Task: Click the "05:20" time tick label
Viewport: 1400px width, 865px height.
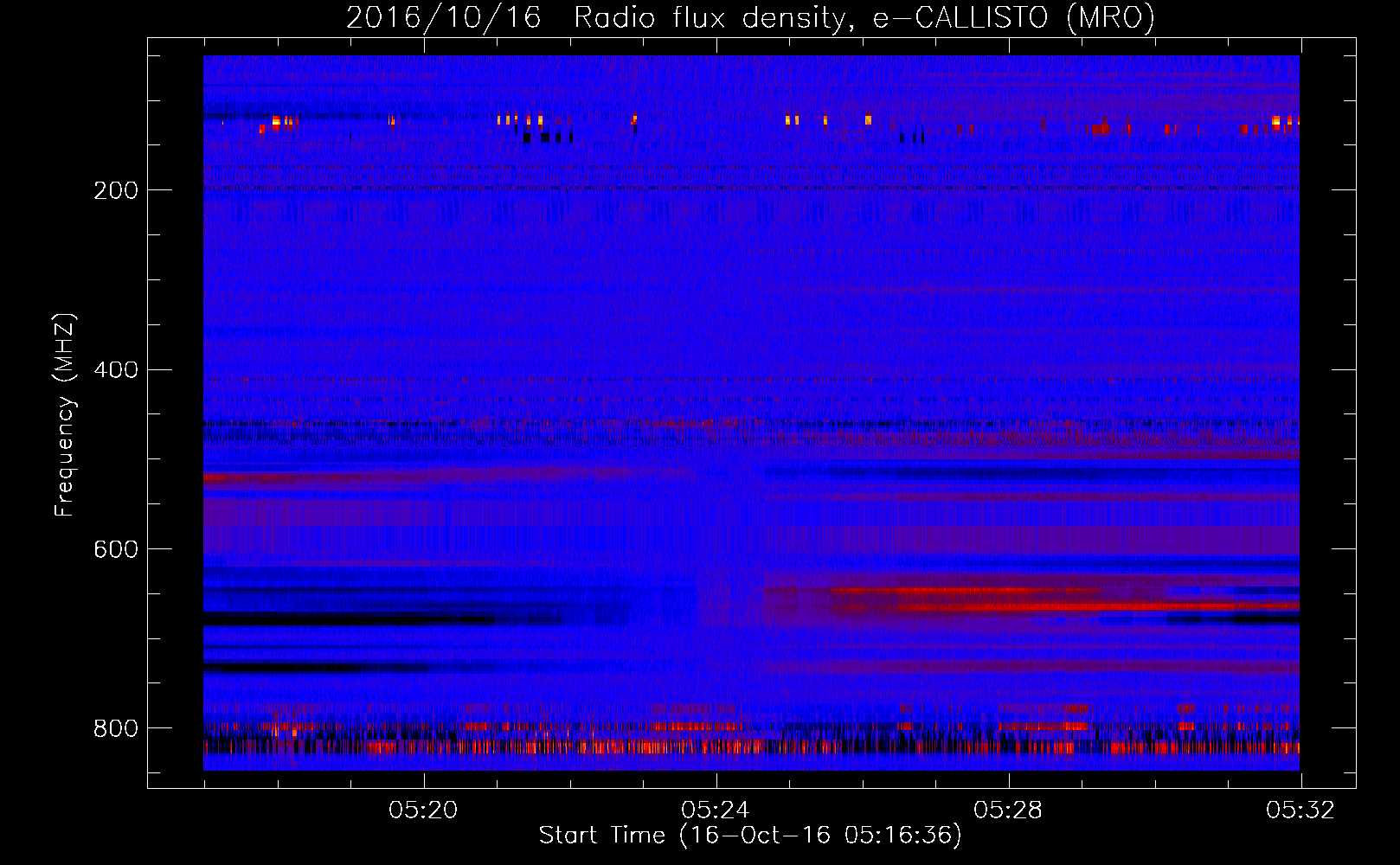Action: pos(423,811)
